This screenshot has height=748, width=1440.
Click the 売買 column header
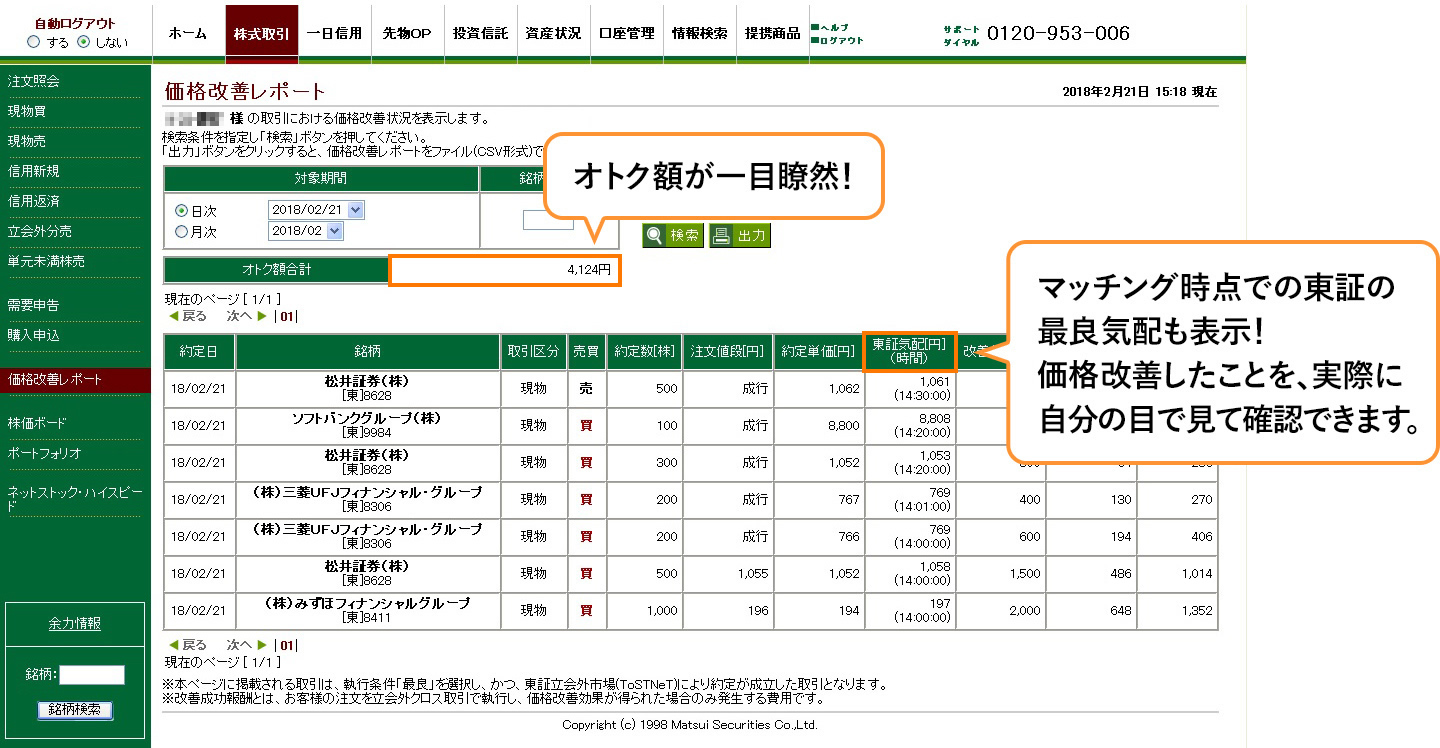pos(586,352)
